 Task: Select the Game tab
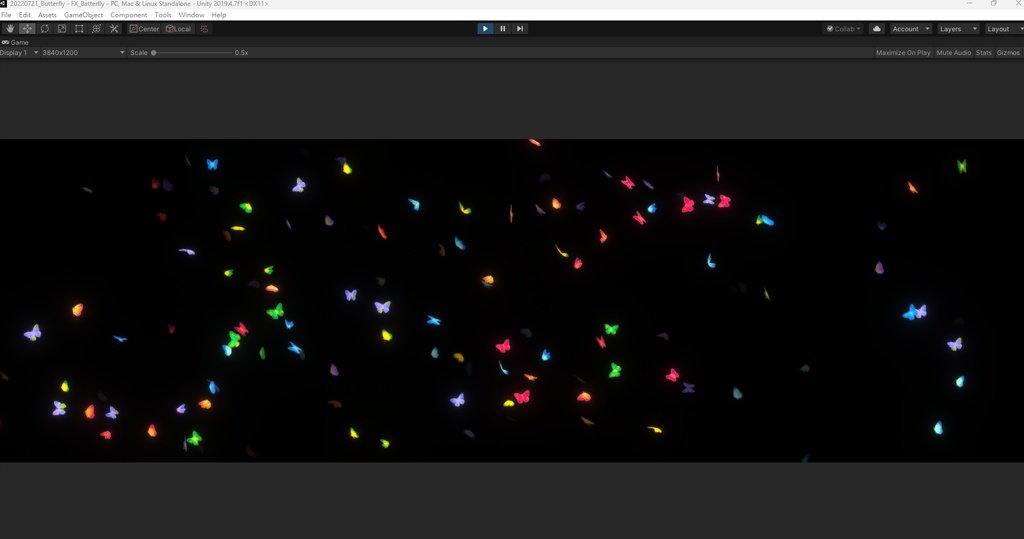coord(15,42)
